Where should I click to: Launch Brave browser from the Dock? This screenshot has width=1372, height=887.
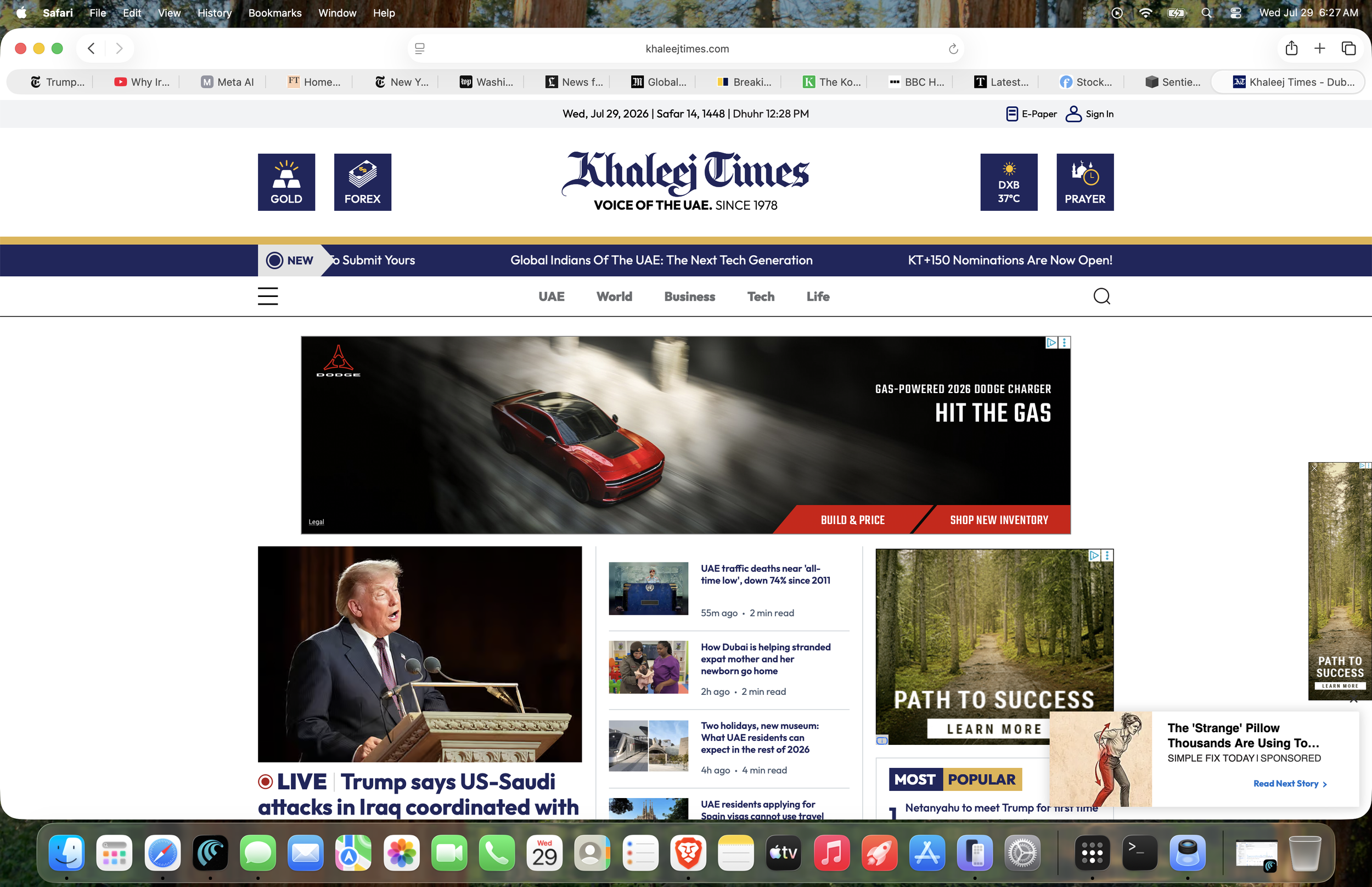(x=688, y=852)
